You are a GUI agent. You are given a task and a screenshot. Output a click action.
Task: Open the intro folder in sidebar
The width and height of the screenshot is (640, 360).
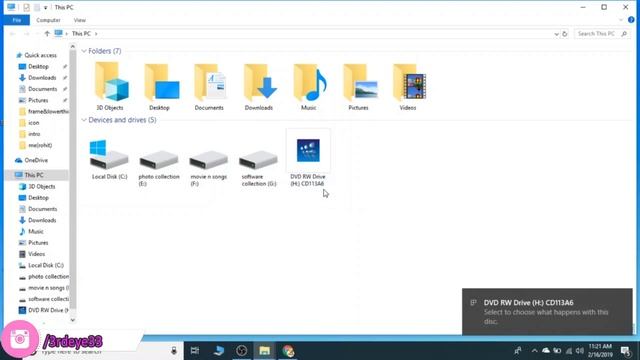[x=34, y=134]
